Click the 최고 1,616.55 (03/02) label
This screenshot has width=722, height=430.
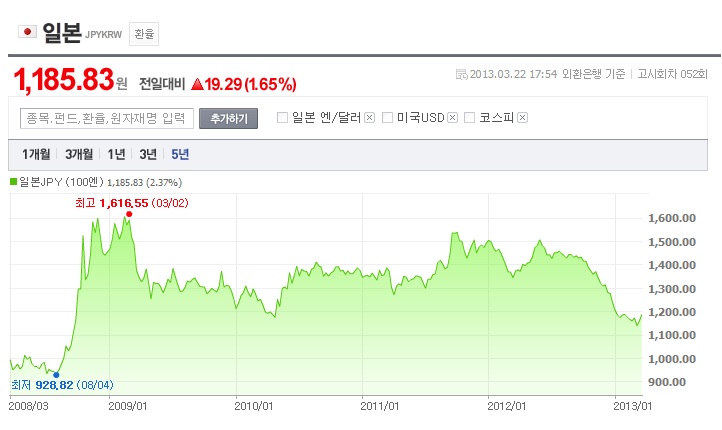[132, 203]
